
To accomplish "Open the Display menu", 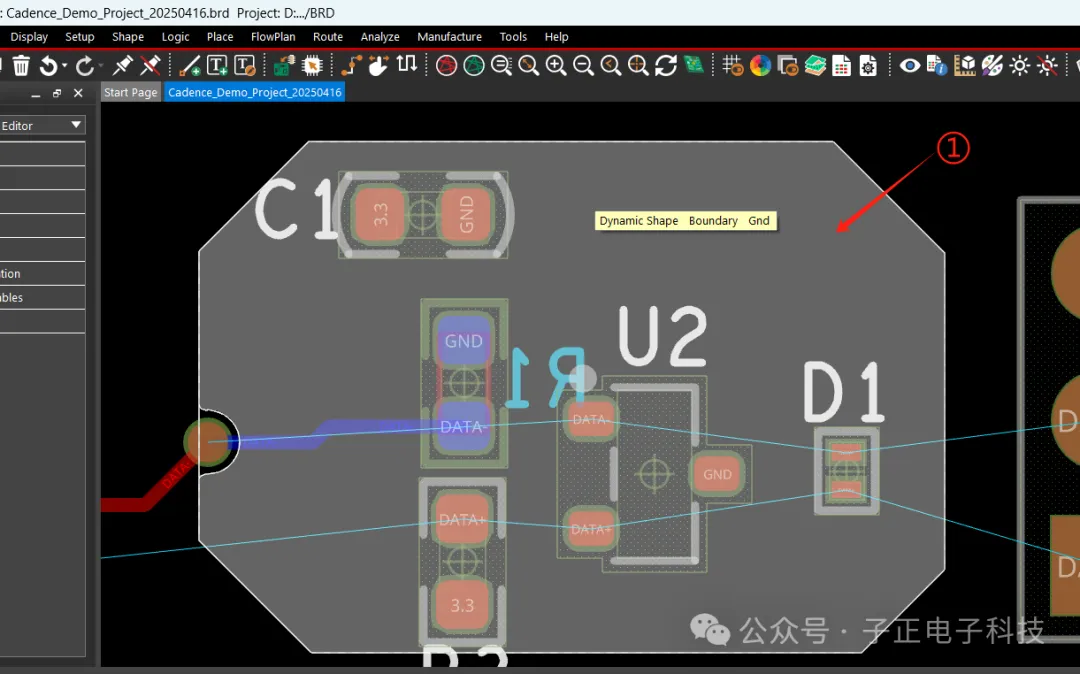I will click(x=29, y=36).
